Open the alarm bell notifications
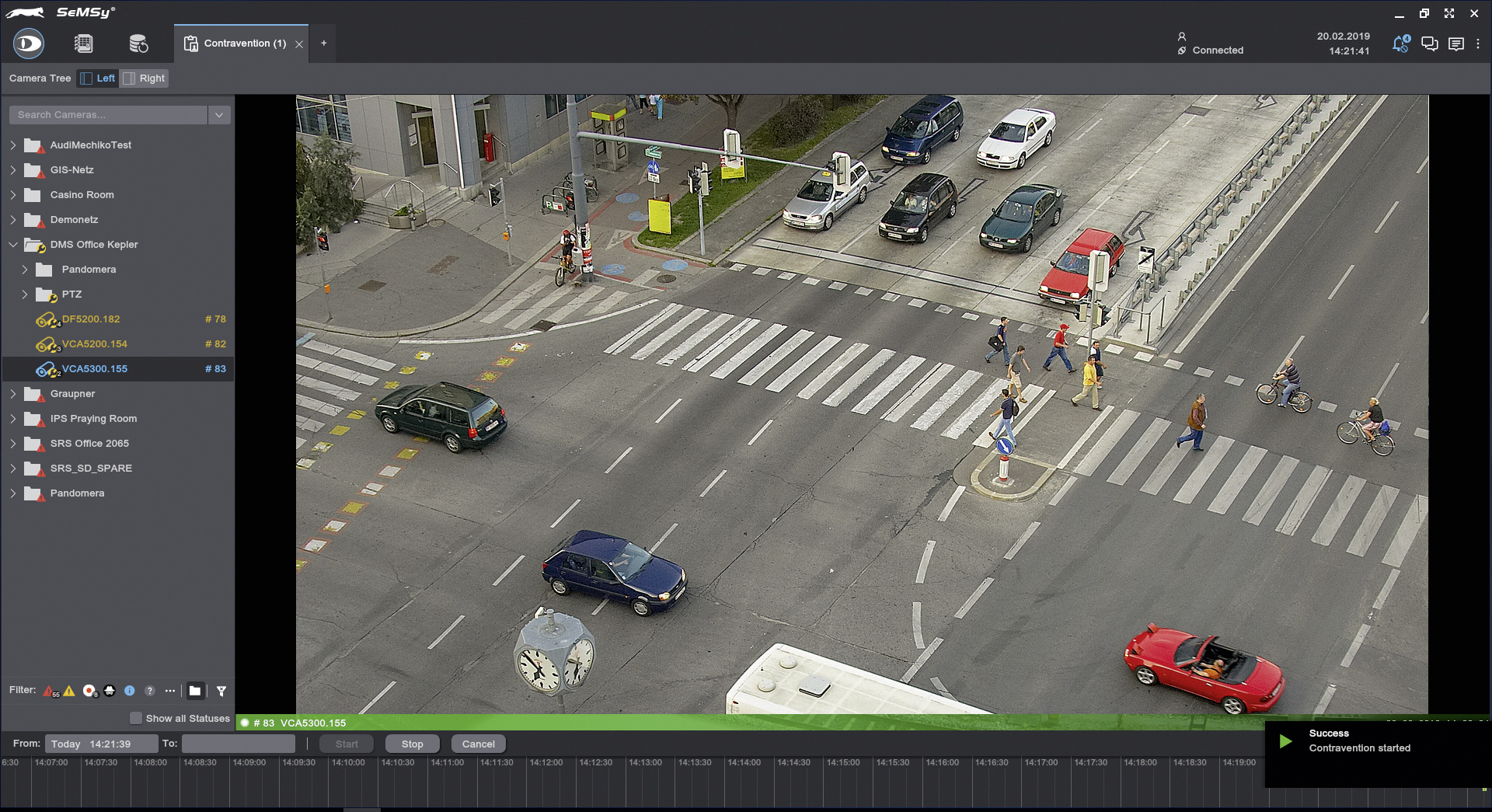1492x812 pixels. click(1400, 44)
